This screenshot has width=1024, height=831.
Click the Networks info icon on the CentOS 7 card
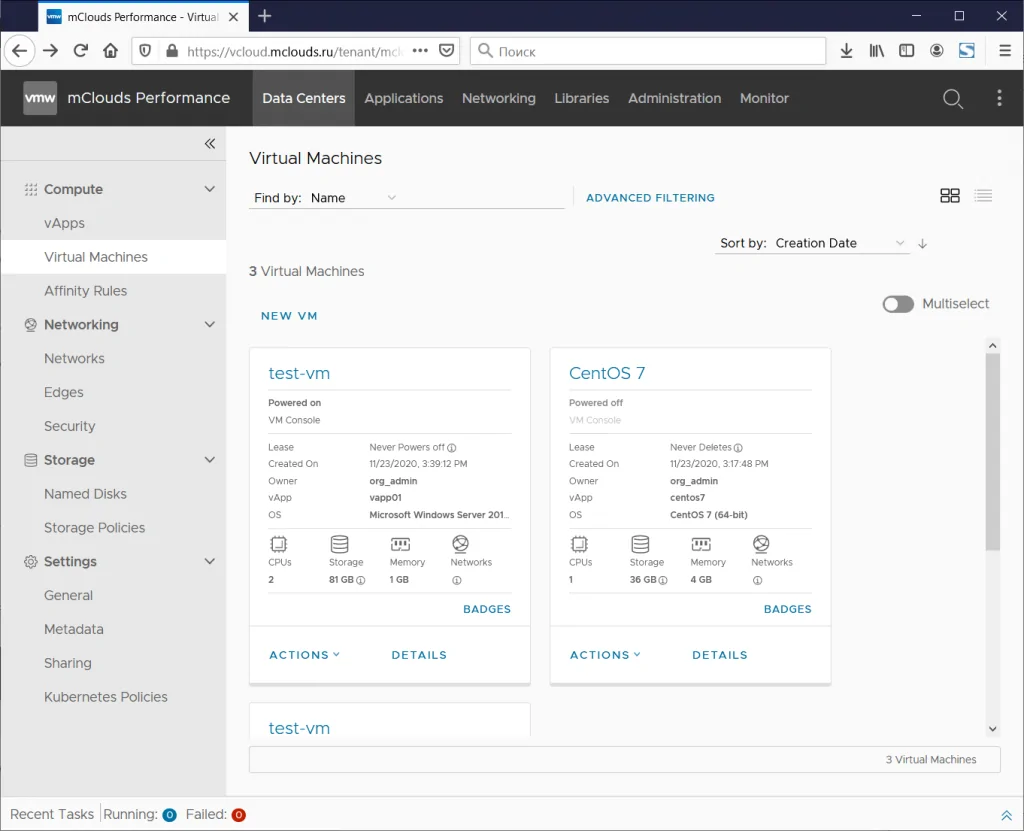click(x=758, y=580)
